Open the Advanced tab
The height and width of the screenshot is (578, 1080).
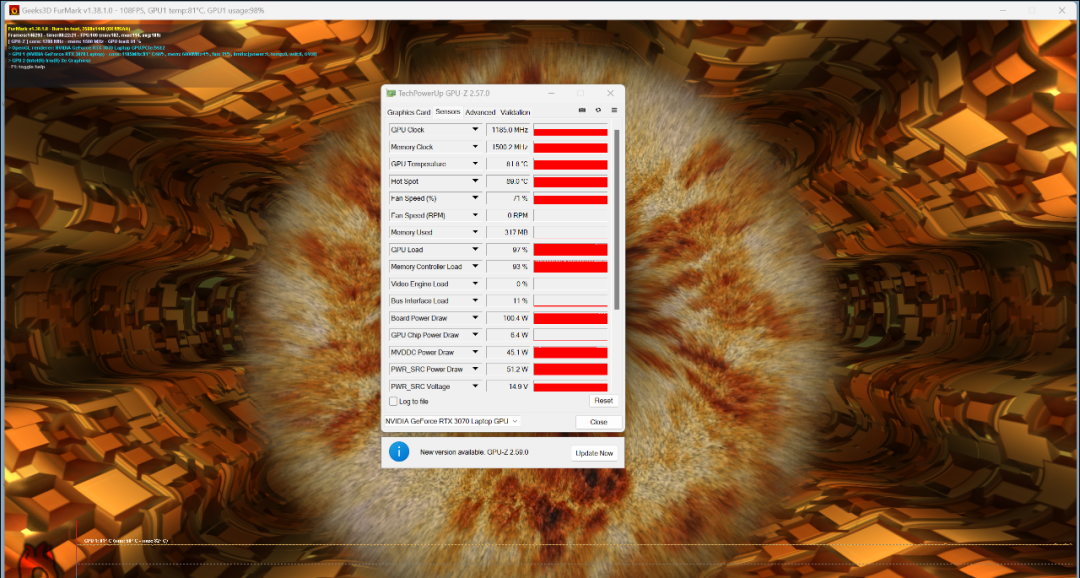click(x=480, y=112)
